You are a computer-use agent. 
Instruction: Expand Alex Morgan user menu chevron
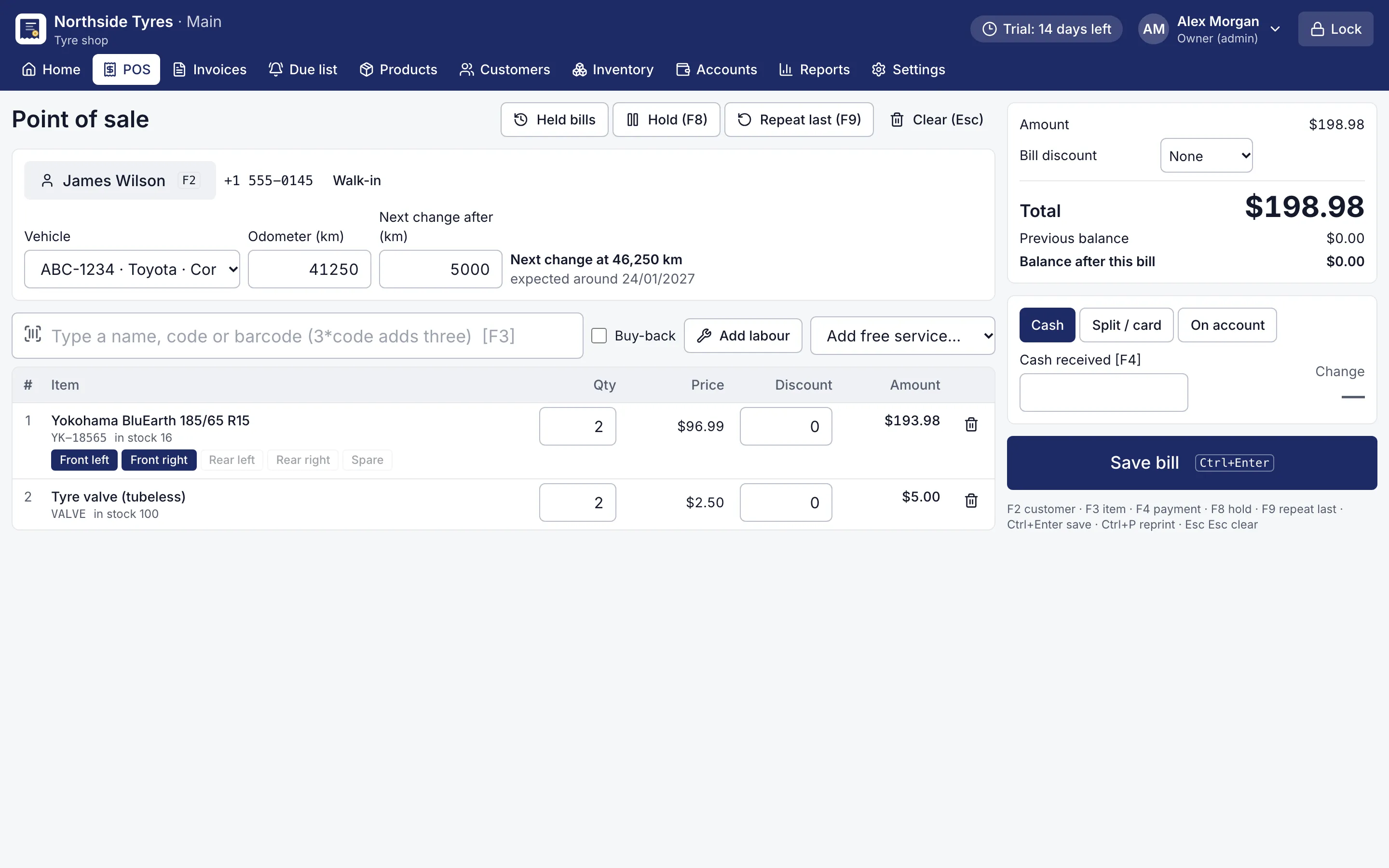pyautogui.click(x=1275, y=29)
